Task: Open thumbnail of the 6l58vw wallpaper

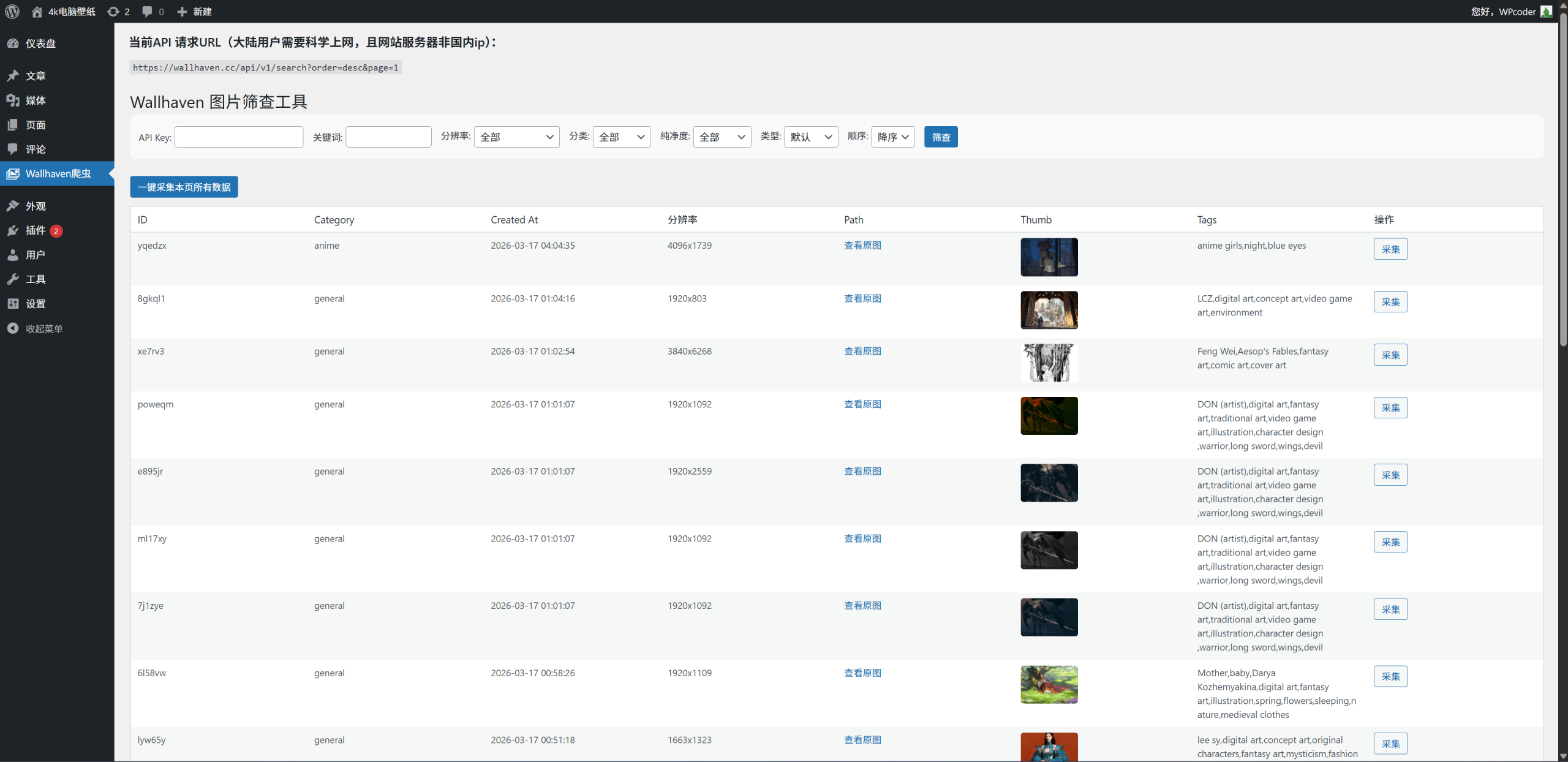Action: 1049,685
